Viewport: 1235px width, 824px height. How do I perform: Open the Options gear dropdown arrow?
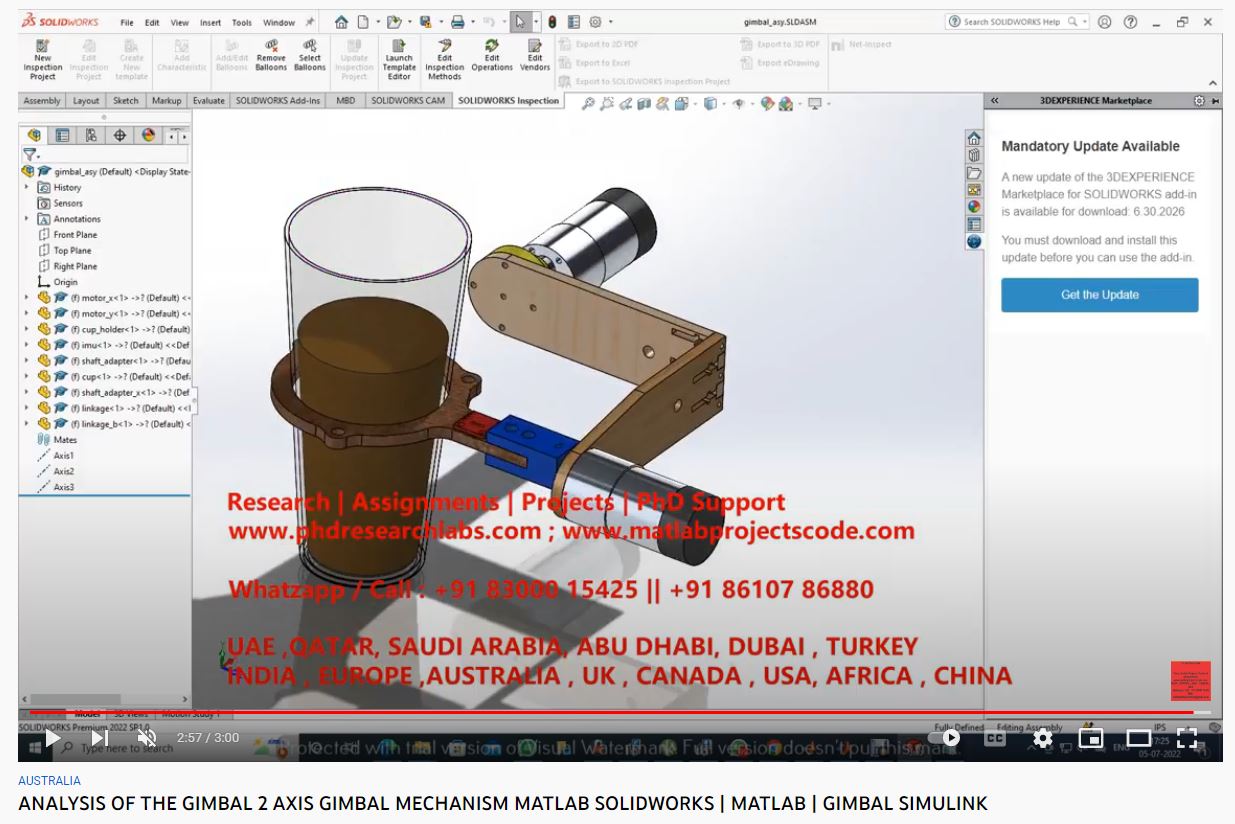(x=610, y=21)
